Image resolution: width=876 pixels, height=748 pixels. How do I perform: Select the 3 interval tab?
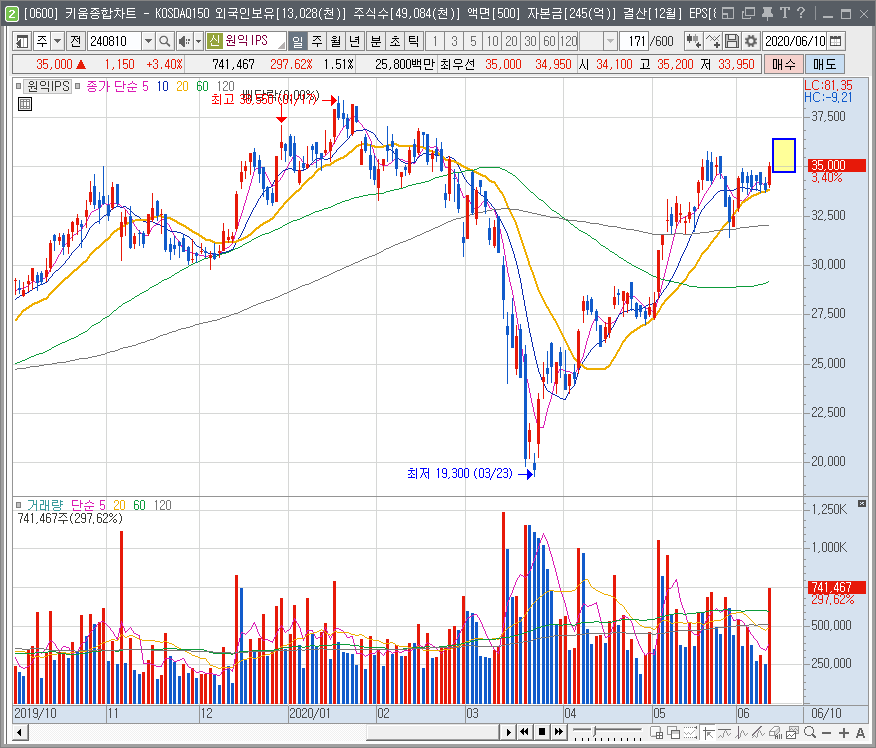click(x=454, y=41)
